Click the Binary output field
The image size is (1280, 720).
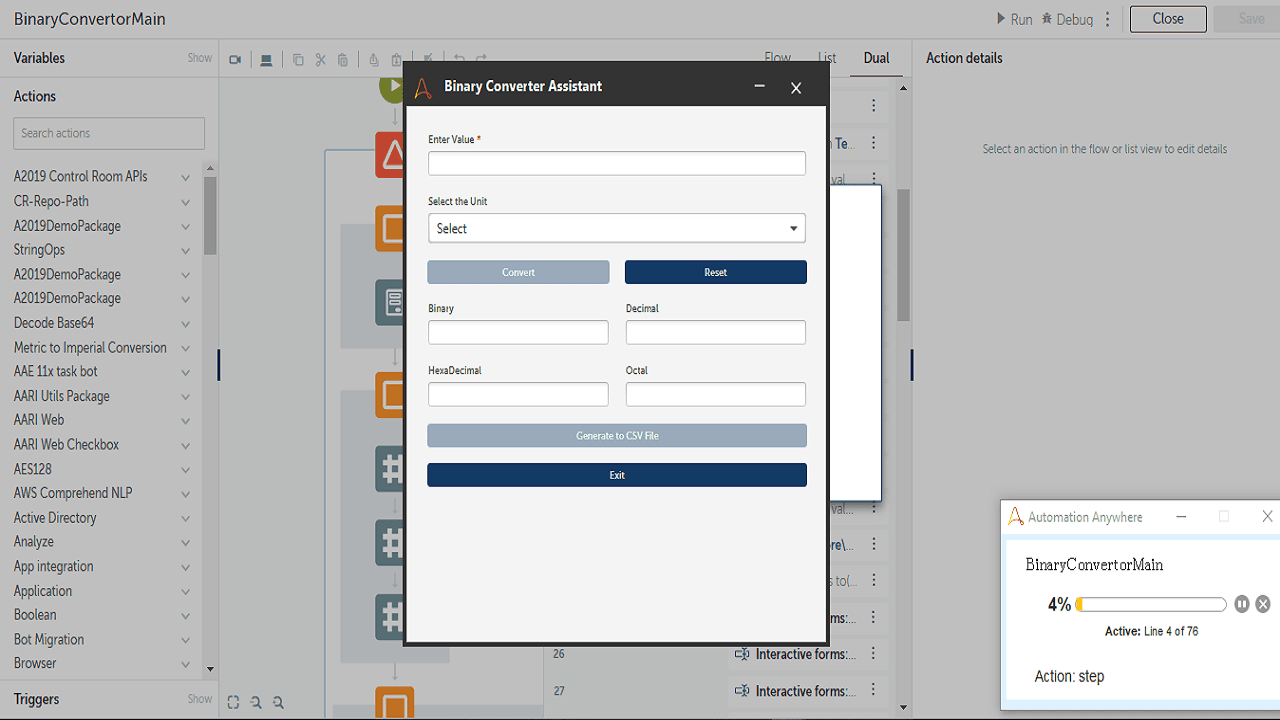[x=518, y=332]
